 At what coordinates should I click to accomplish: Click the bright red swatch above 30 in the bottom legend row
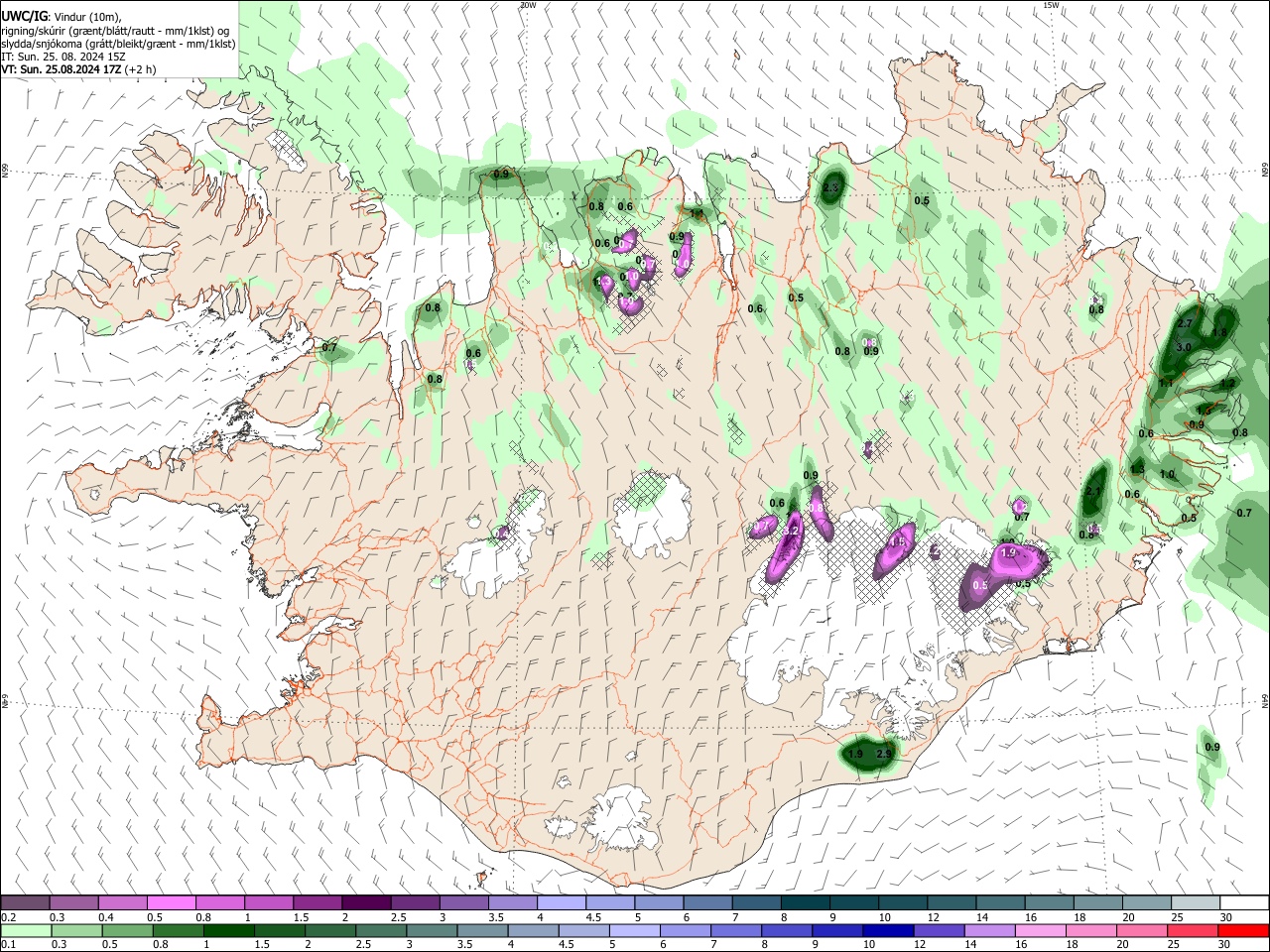click(1243, 931)
